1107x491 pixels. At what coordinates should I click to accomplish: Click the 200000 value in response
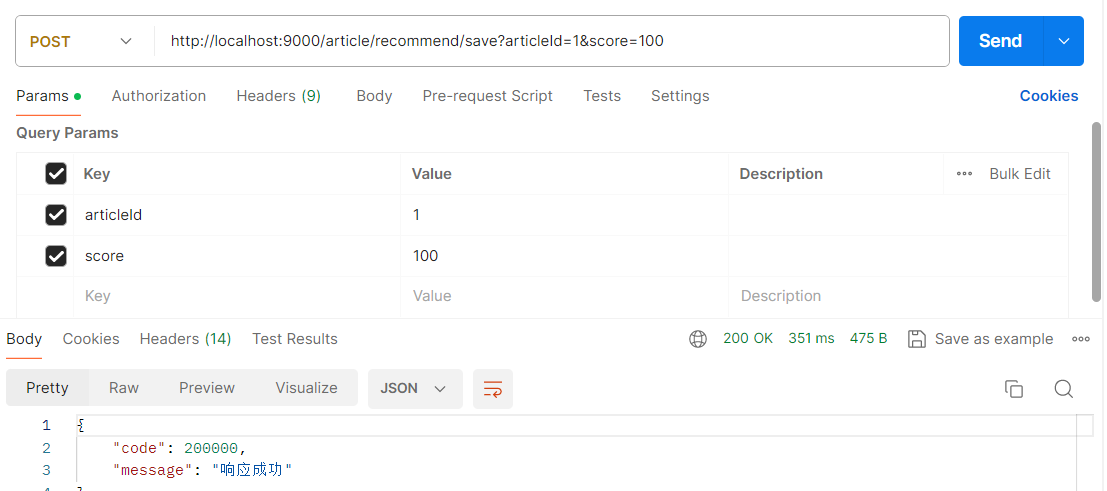click(x=212, y=448)
